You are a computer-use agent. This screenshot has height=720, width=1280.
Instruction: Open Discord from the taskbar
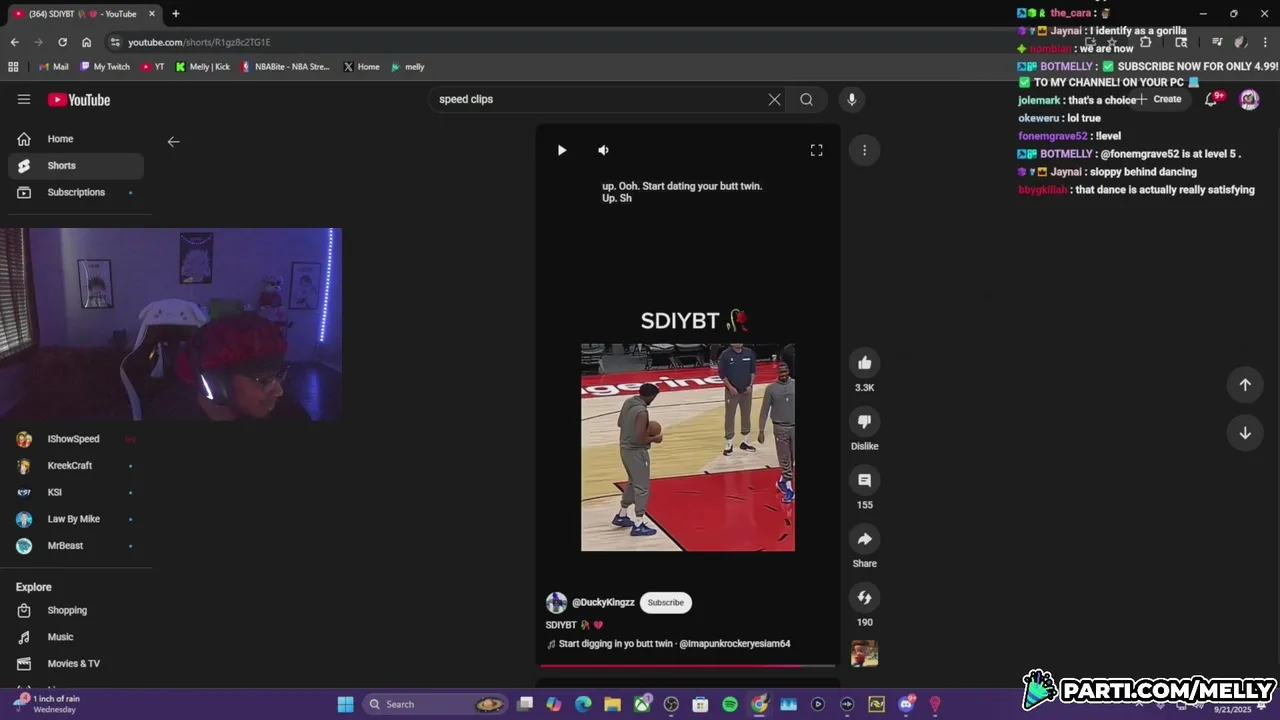(906, 704)
